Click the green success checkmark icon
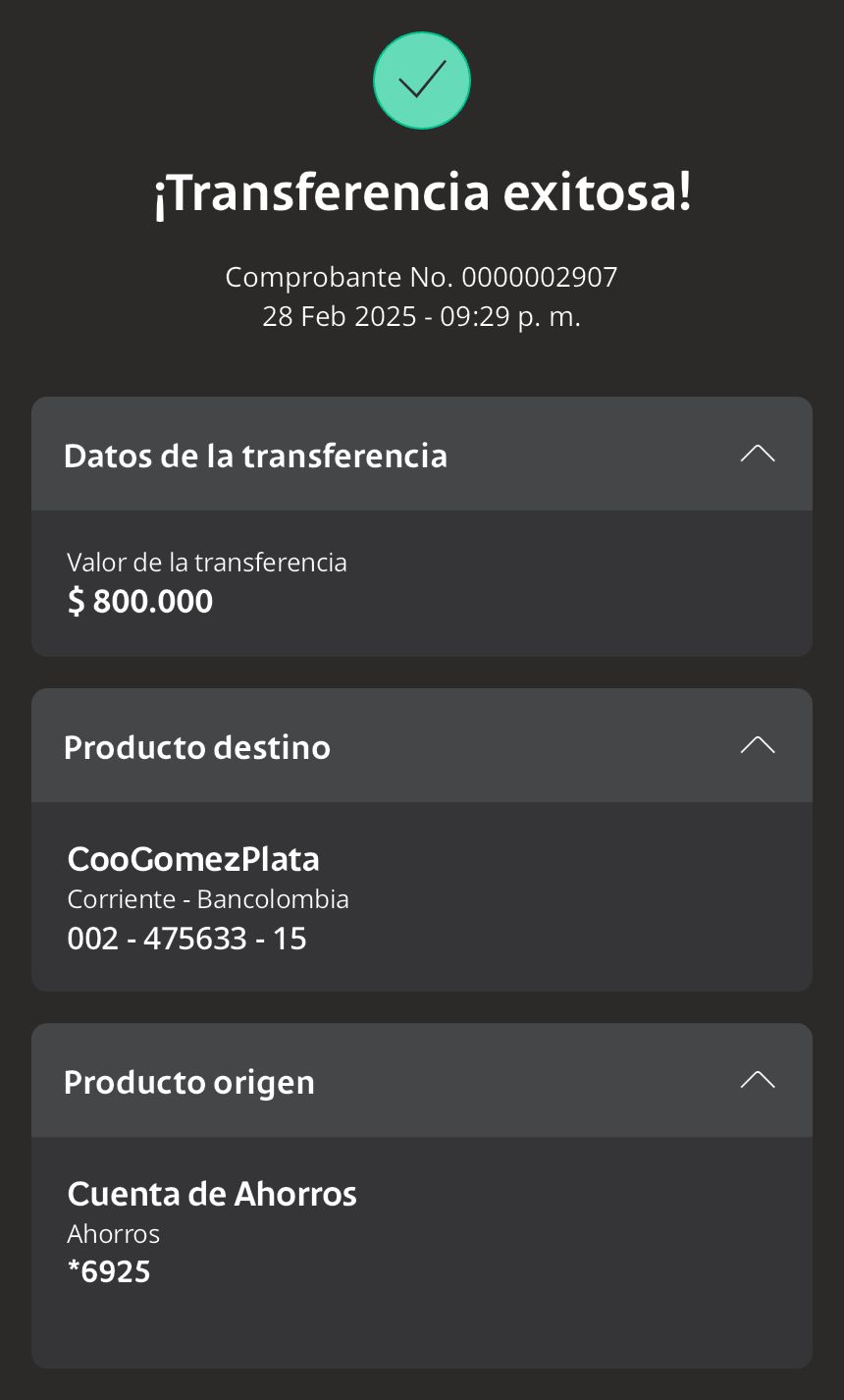Image resolution: width=844 pixels, height=1400 pixels. 422,81
